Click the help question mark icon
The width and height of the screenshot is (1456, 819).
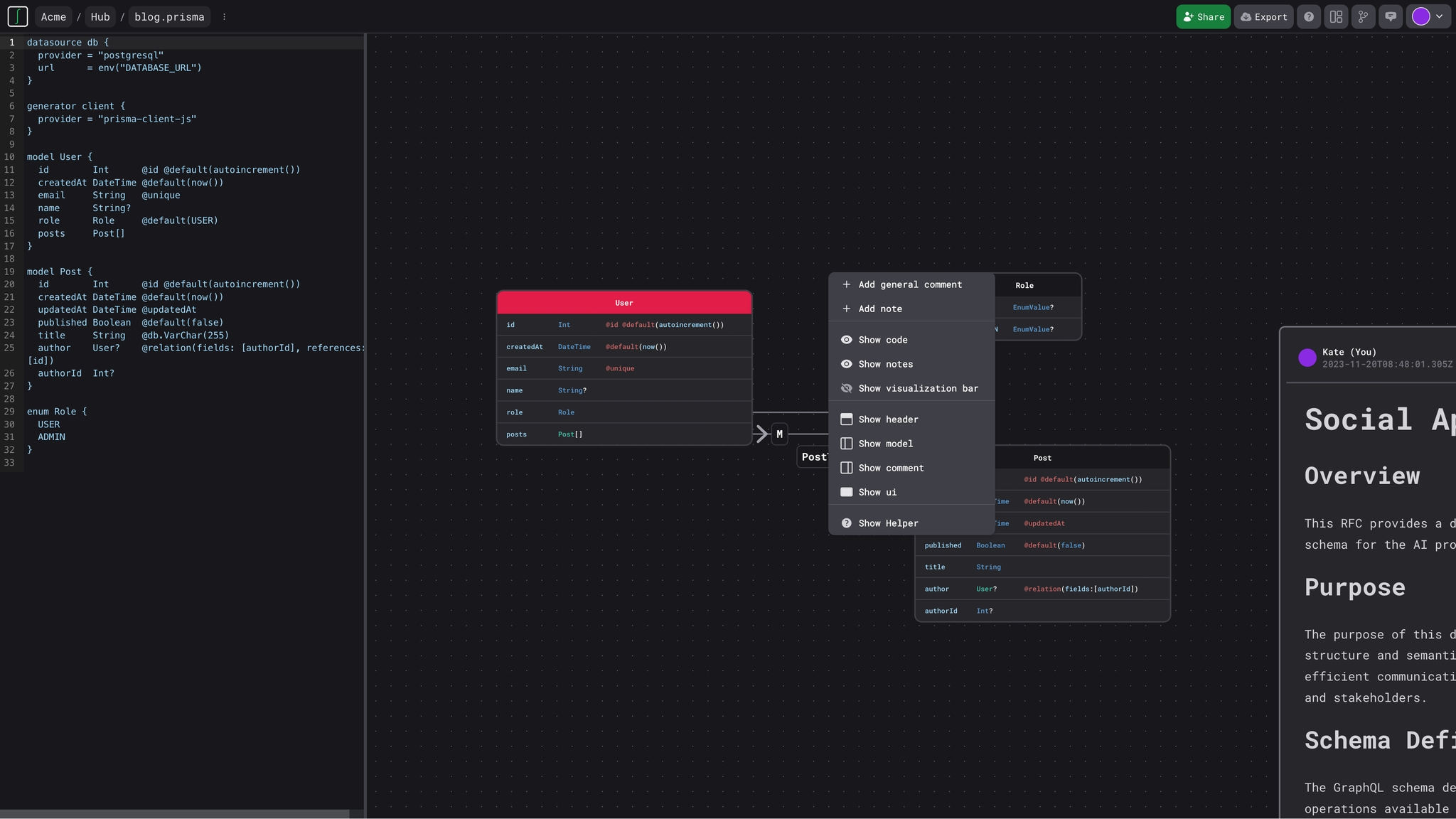click(x=1309, y=16)
